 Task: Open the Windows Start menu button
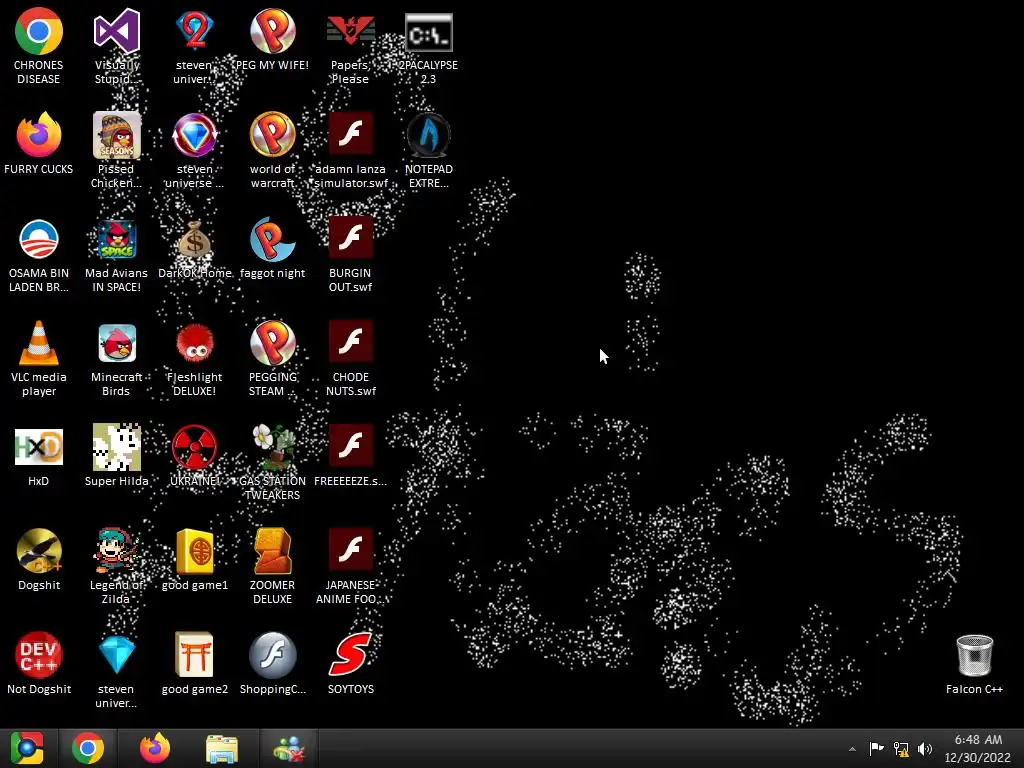(27, 748)
